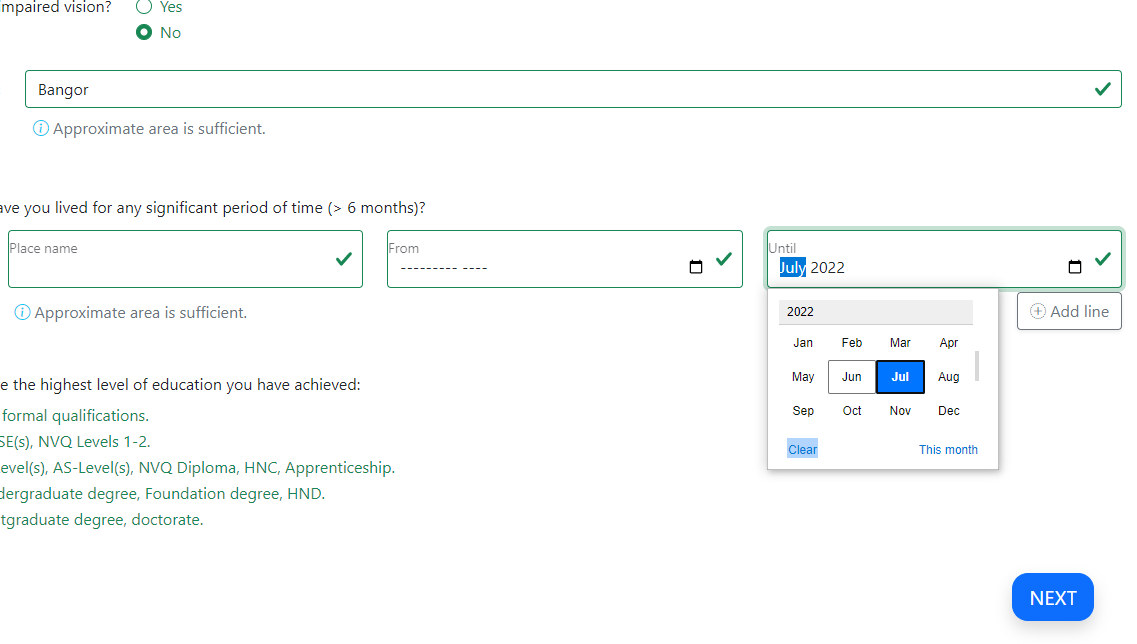Screen dimensions: 1137x644
Task: Select Jun in month picker
Action: coord(851,377)
